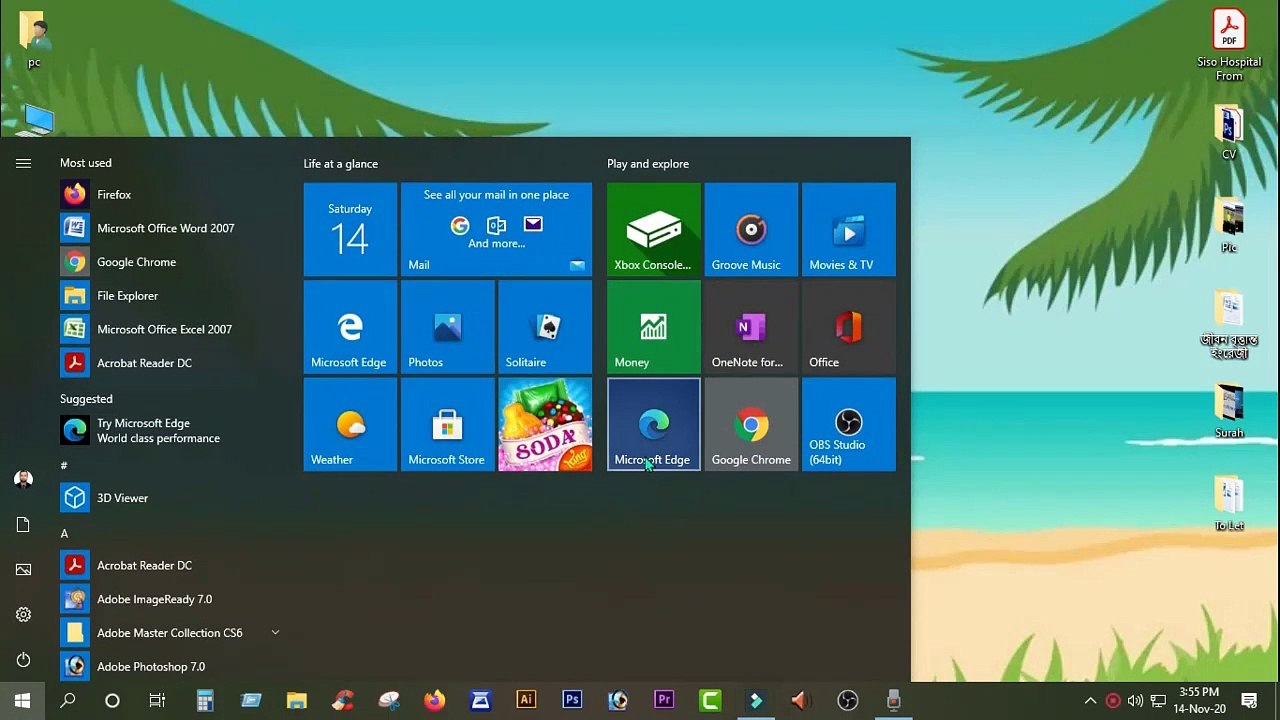Open Settings gear in Start menu
This screenshot has width=1280, height=720.
[x=23, y=615]
